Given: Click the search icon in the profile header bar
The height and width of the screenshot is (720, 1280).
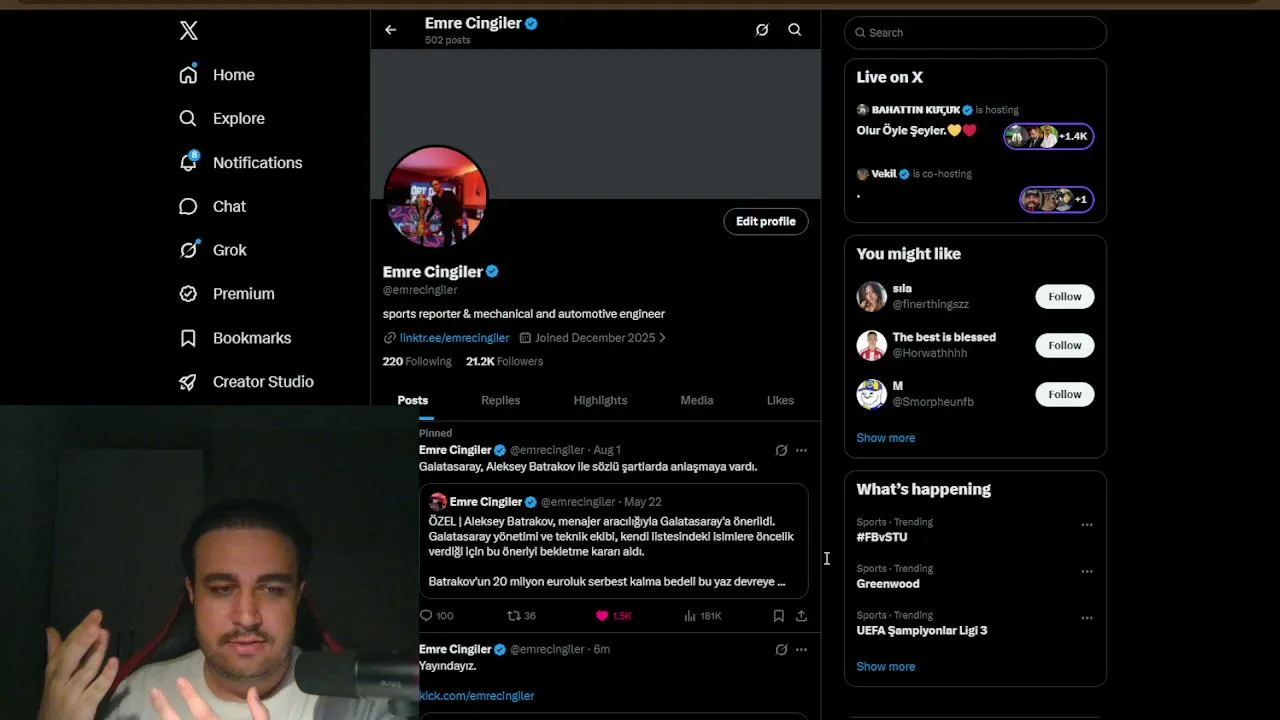Looking at the screenshot, I should (x=795, y=30).
